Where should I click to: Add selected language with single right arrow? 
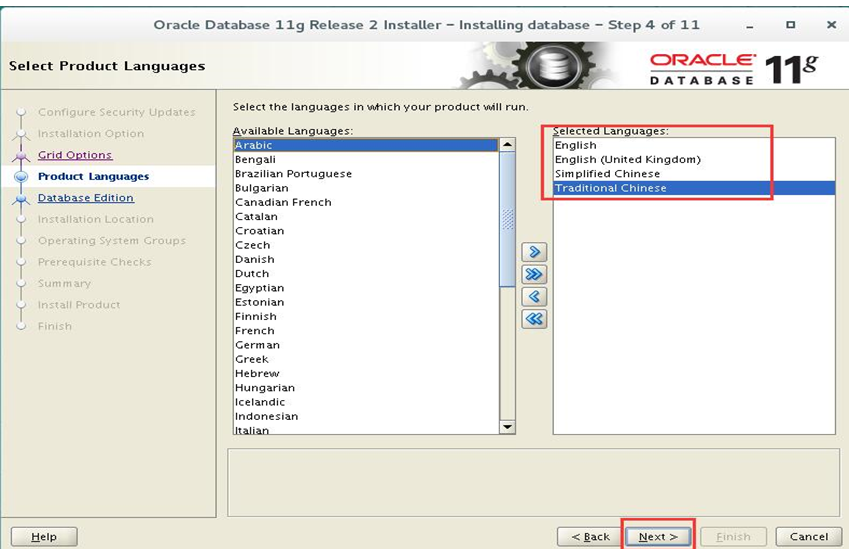(534, 252)
